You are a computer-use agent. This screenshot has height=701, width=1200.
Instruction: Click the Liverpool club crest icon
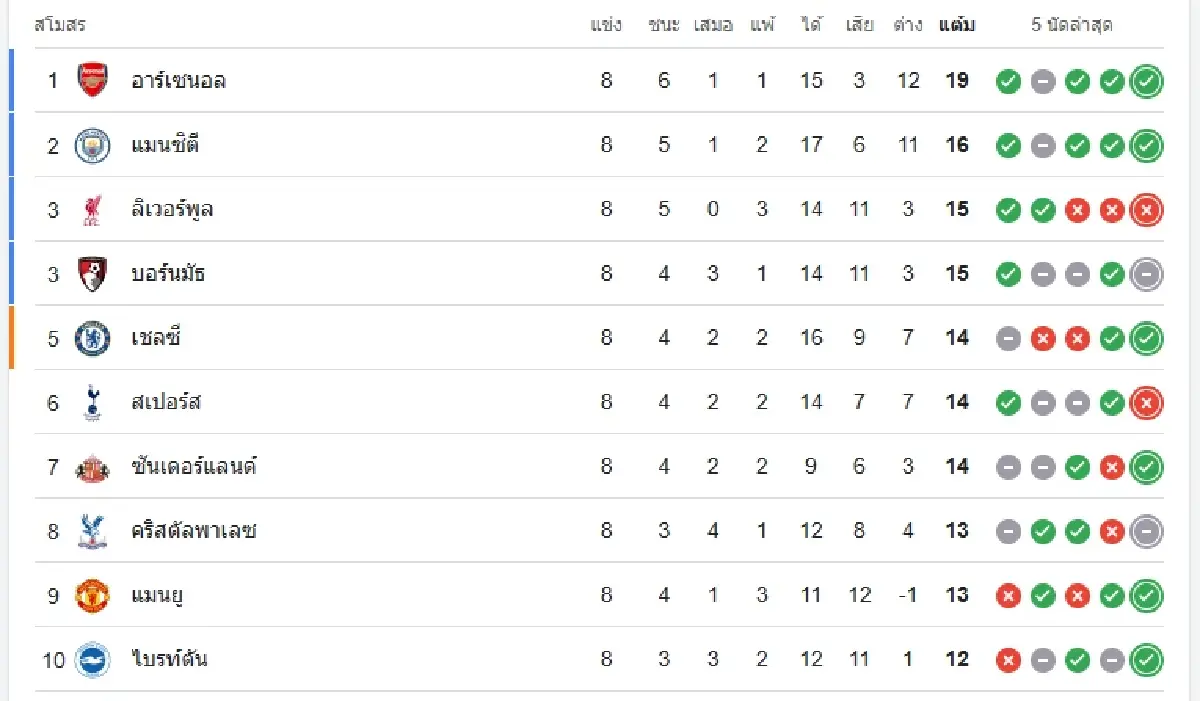(x=93, y=209)
